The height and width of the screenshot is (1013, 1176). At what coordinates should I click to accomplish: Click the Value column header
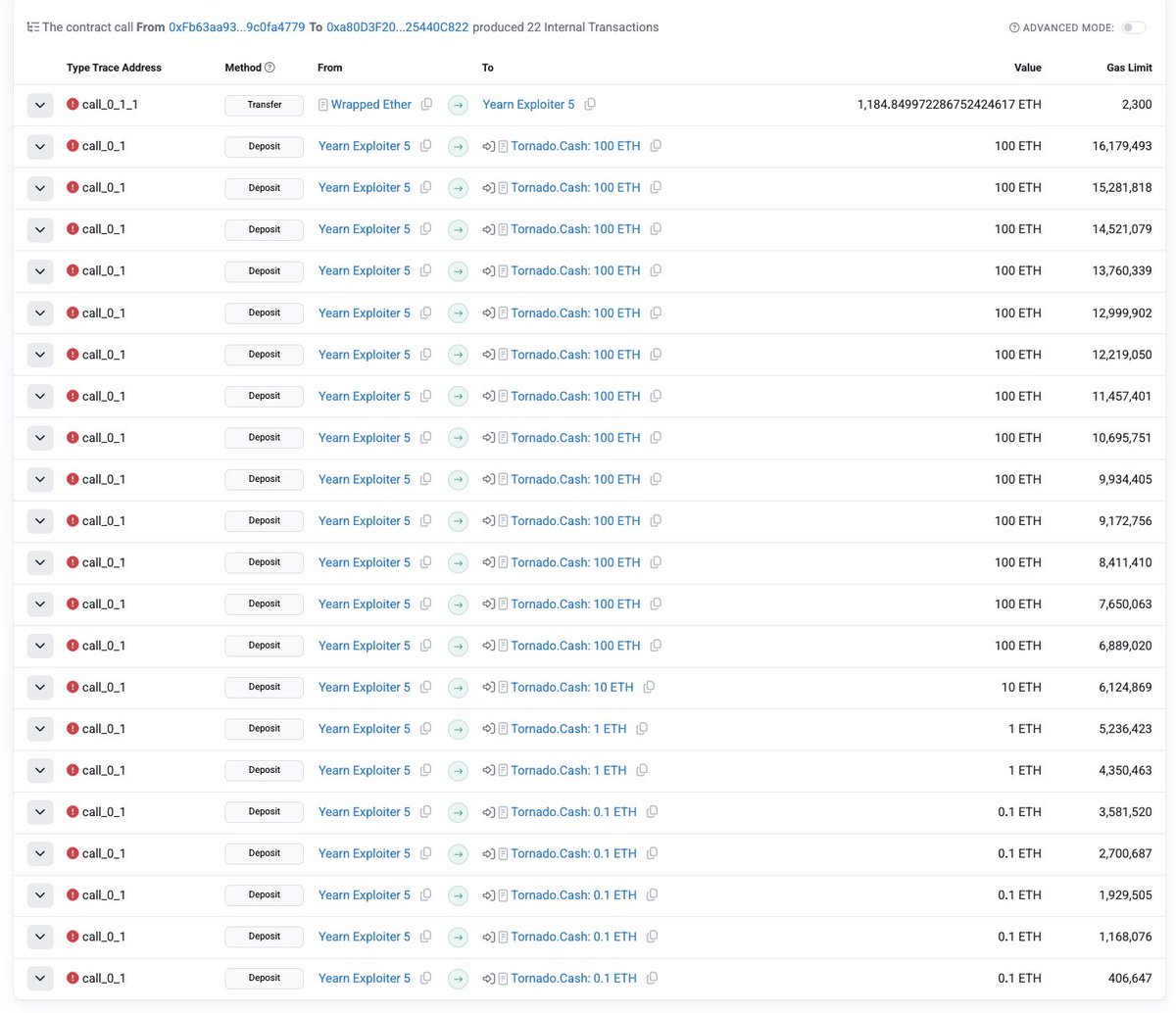pyautogui.click(x=1027, y=68)
